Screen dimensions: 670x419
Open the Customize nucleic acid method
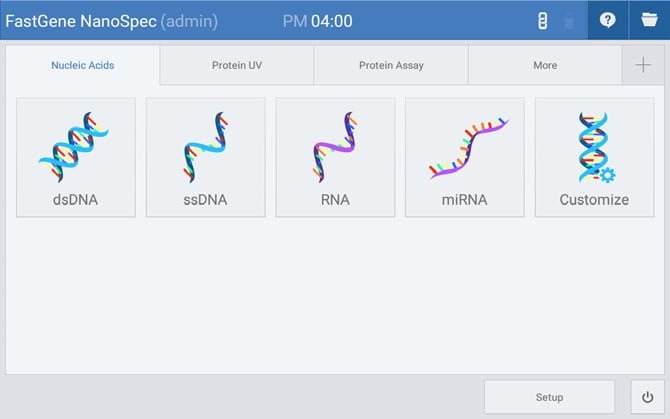(594, 157)
